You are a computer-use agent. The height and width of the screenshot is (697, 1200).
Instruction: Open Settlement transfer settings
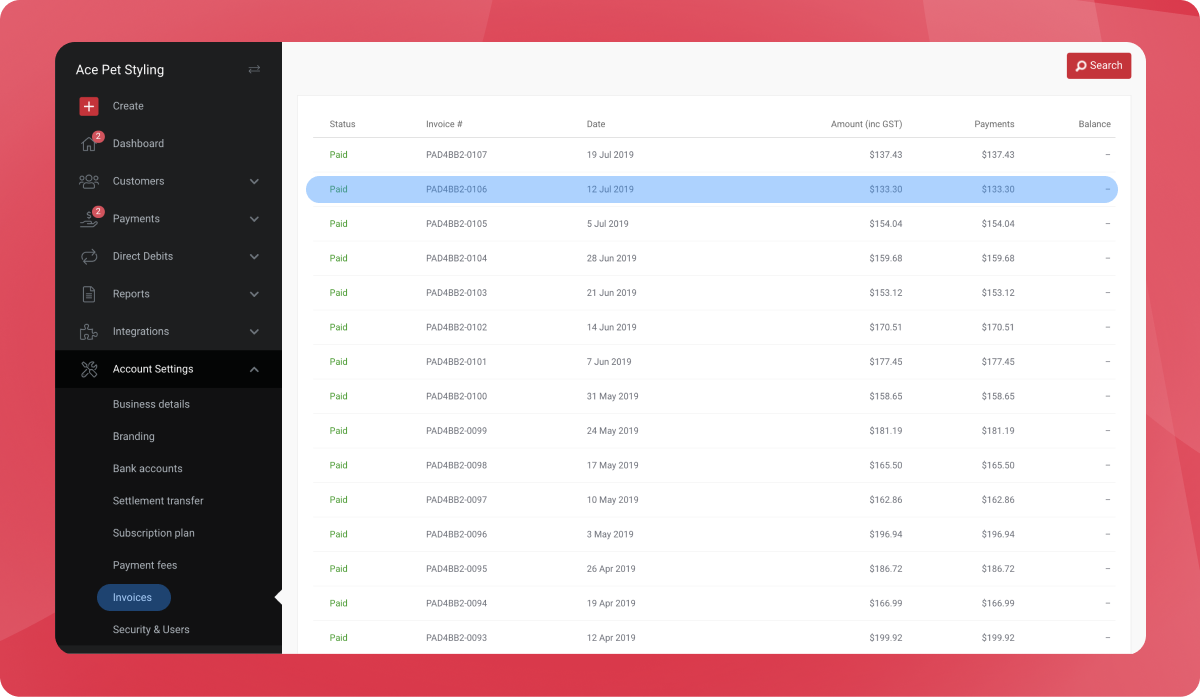(158, 500)
